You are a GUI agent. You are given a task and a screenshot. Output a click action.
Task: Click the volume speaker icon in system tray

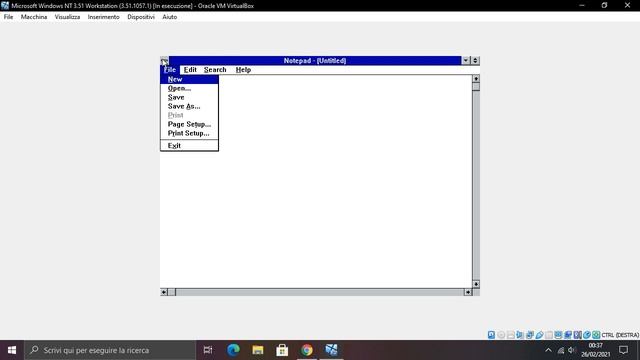[571, 350]
